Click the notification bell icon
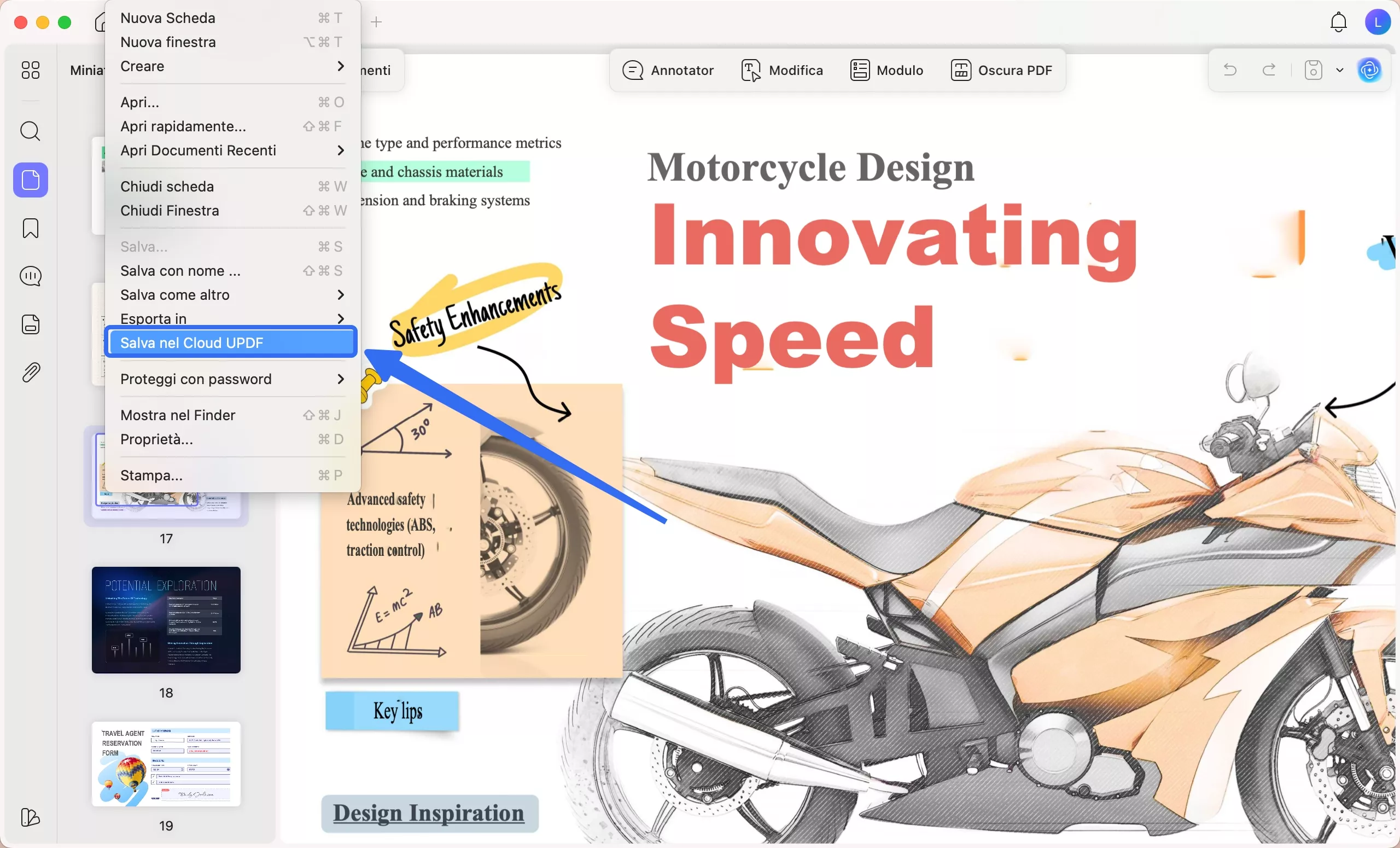 [x=1338, y=22]
